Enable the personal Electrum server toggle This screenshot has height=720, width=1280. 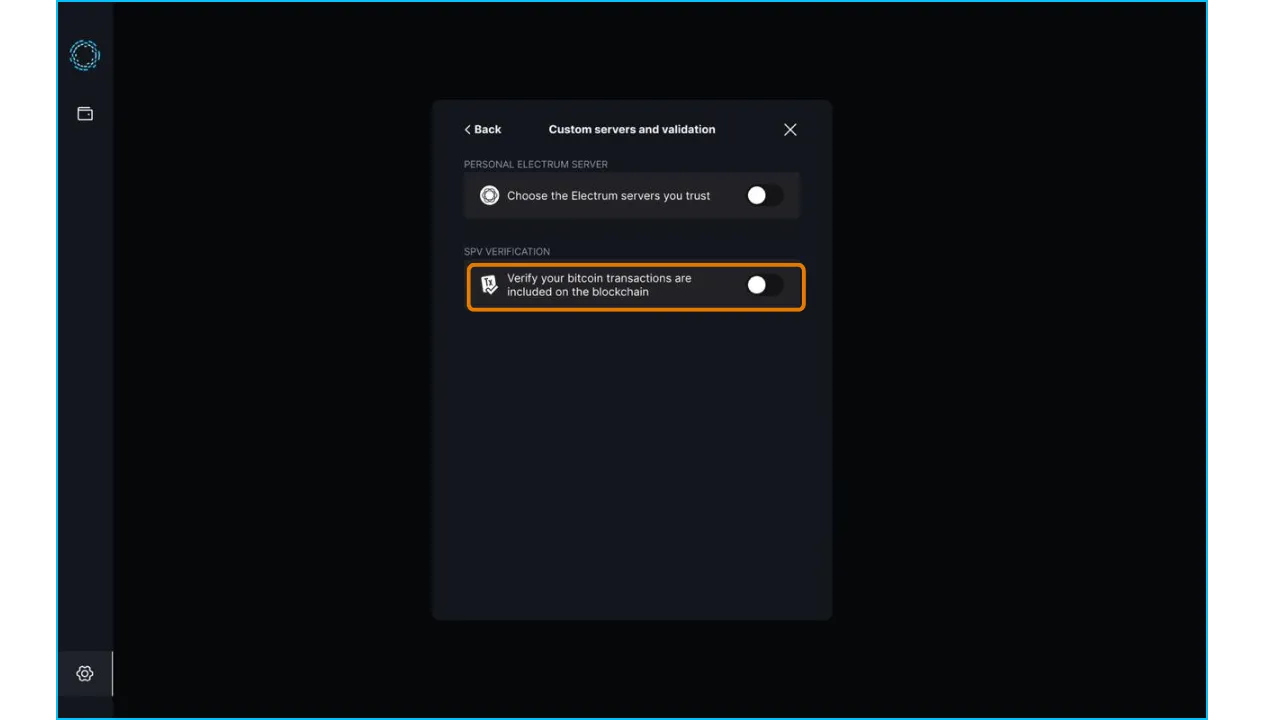click(763, 196)
